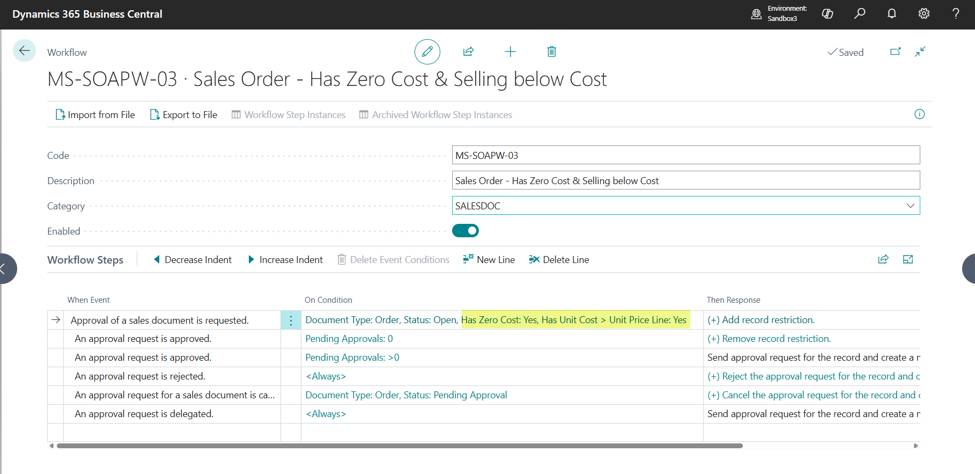
Task: Click the Saved status indicator
Action: [845, 52]
